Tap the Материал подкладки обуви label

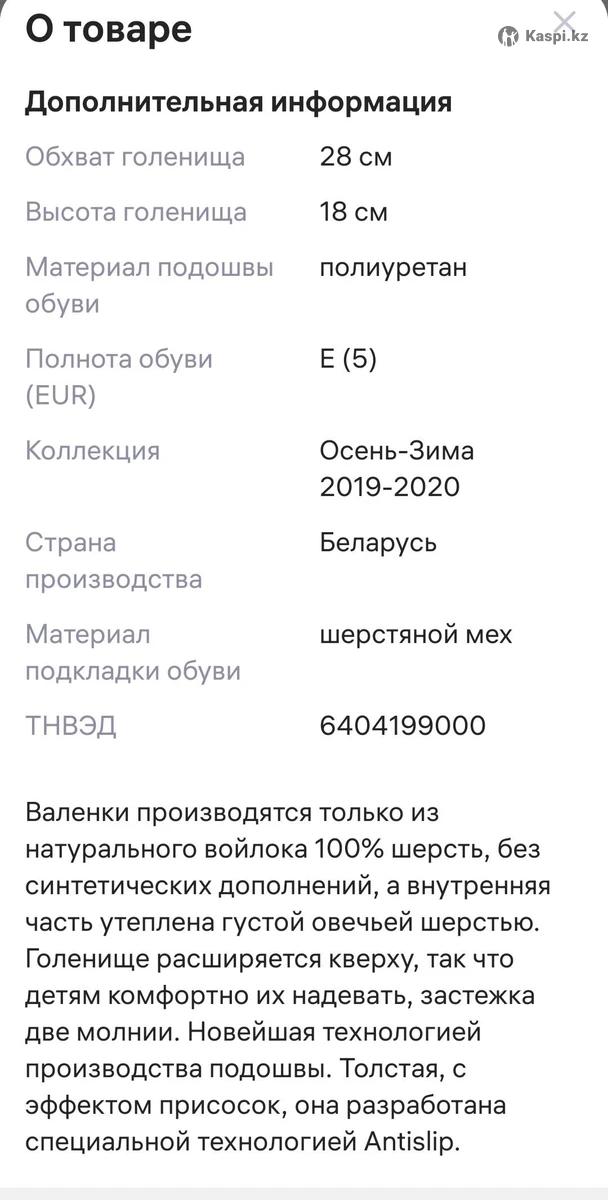pyautogui.click(x=133, y=652)
